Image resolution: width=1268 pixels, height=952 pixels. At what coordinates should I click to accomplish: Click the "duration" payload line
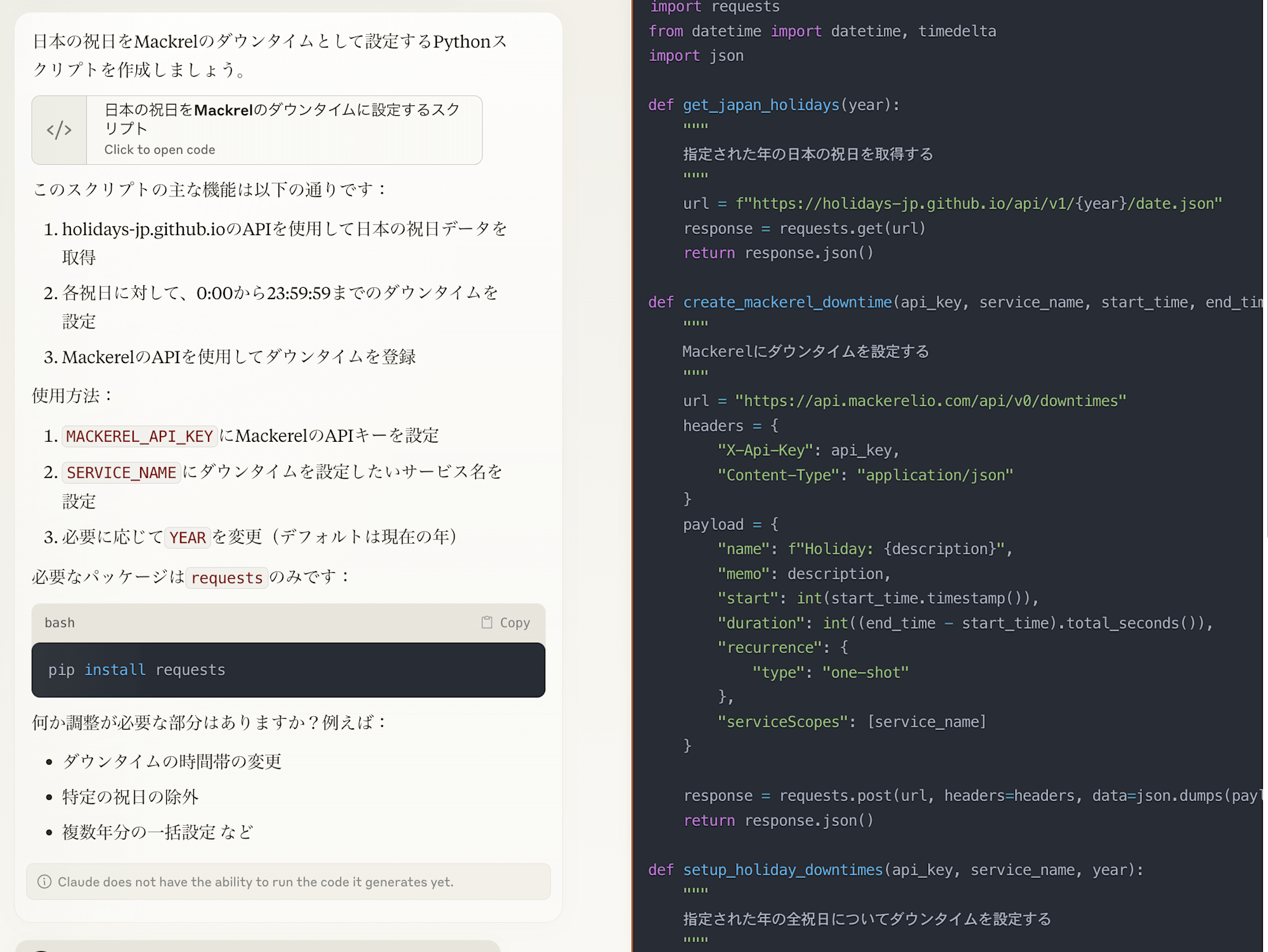[x=965, y=623]
